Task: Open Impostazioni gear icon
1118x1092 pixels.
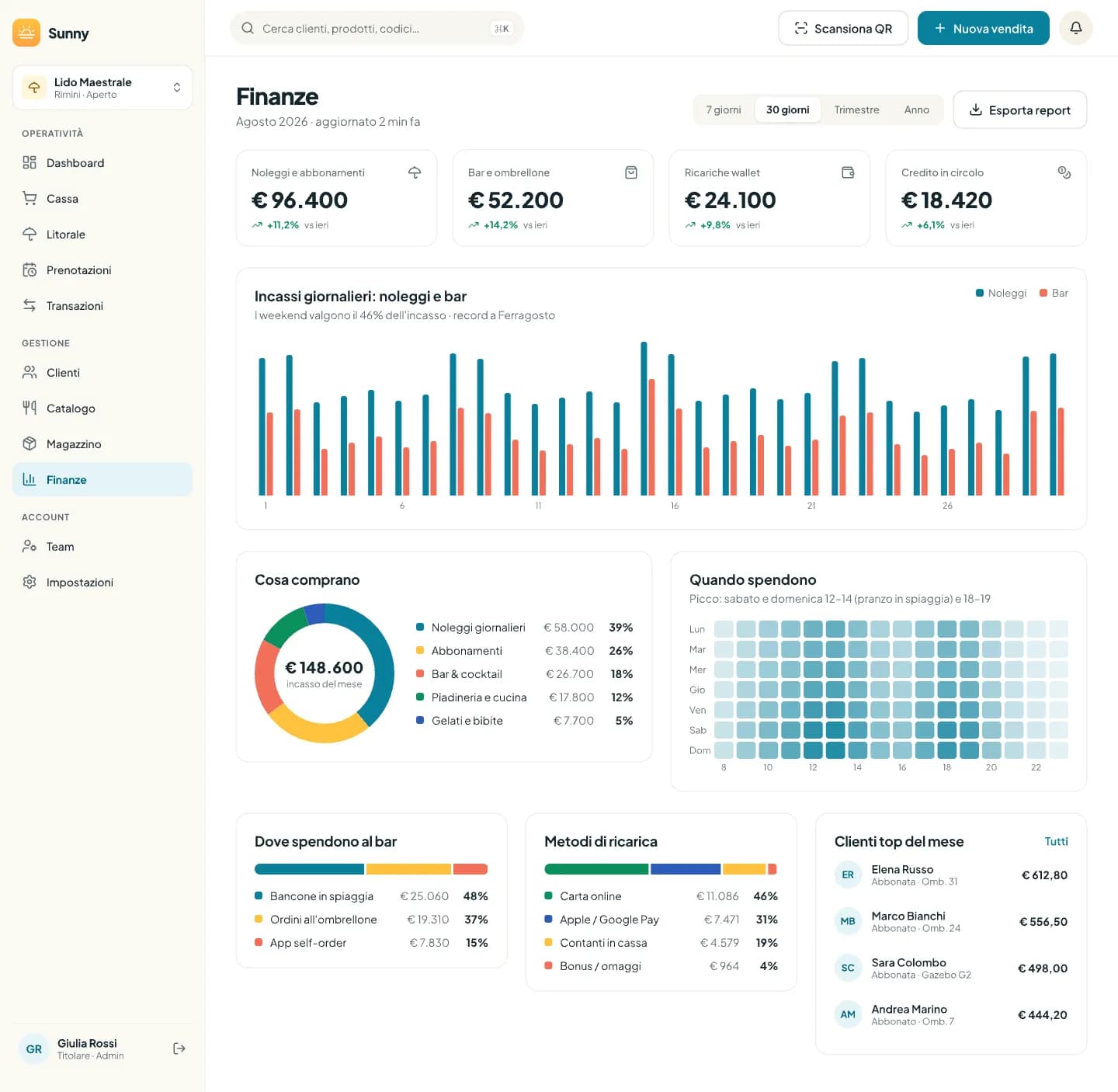Action: coord(30,582)
